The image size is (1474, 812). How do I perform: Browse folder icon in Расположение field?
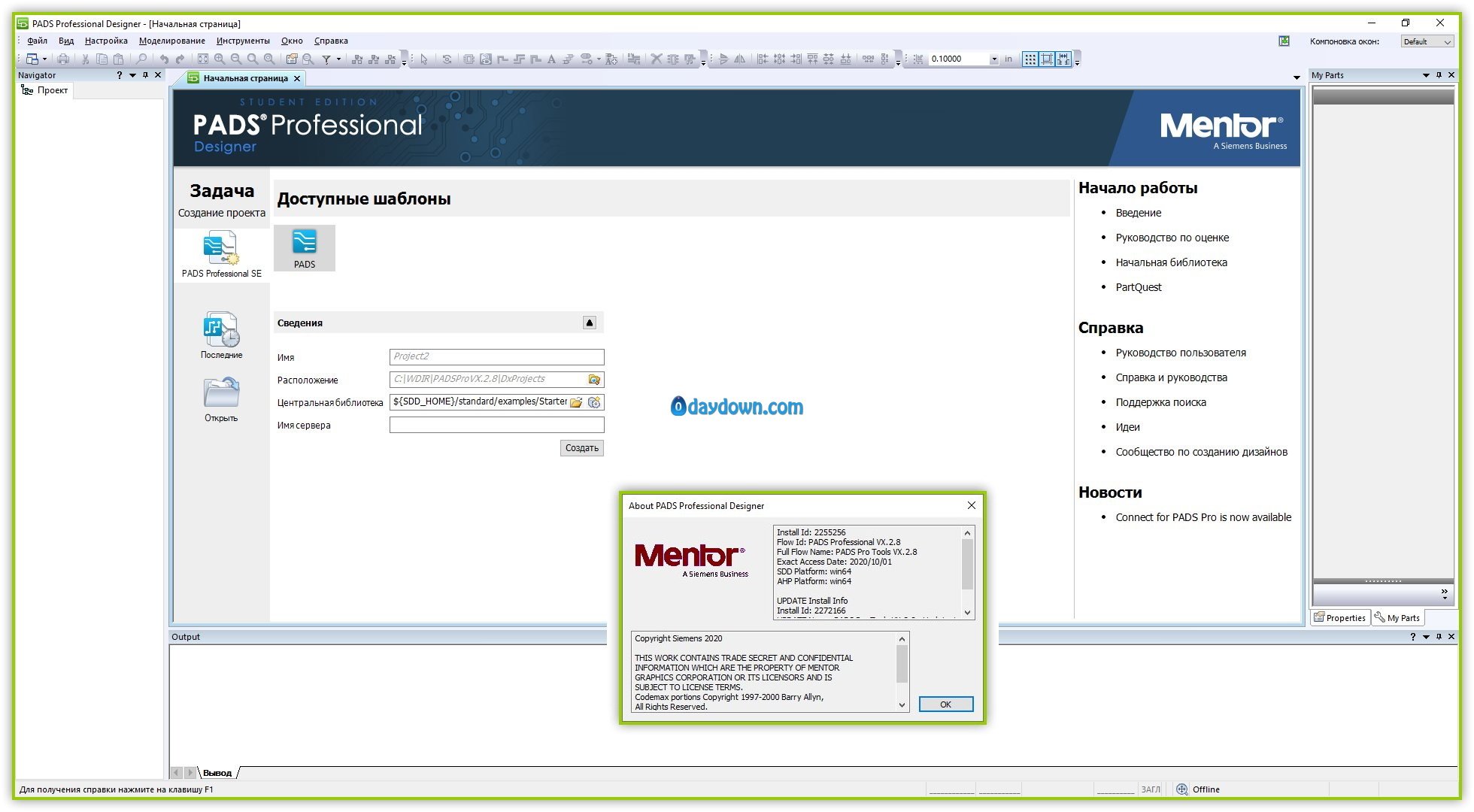tap(594, 380)
